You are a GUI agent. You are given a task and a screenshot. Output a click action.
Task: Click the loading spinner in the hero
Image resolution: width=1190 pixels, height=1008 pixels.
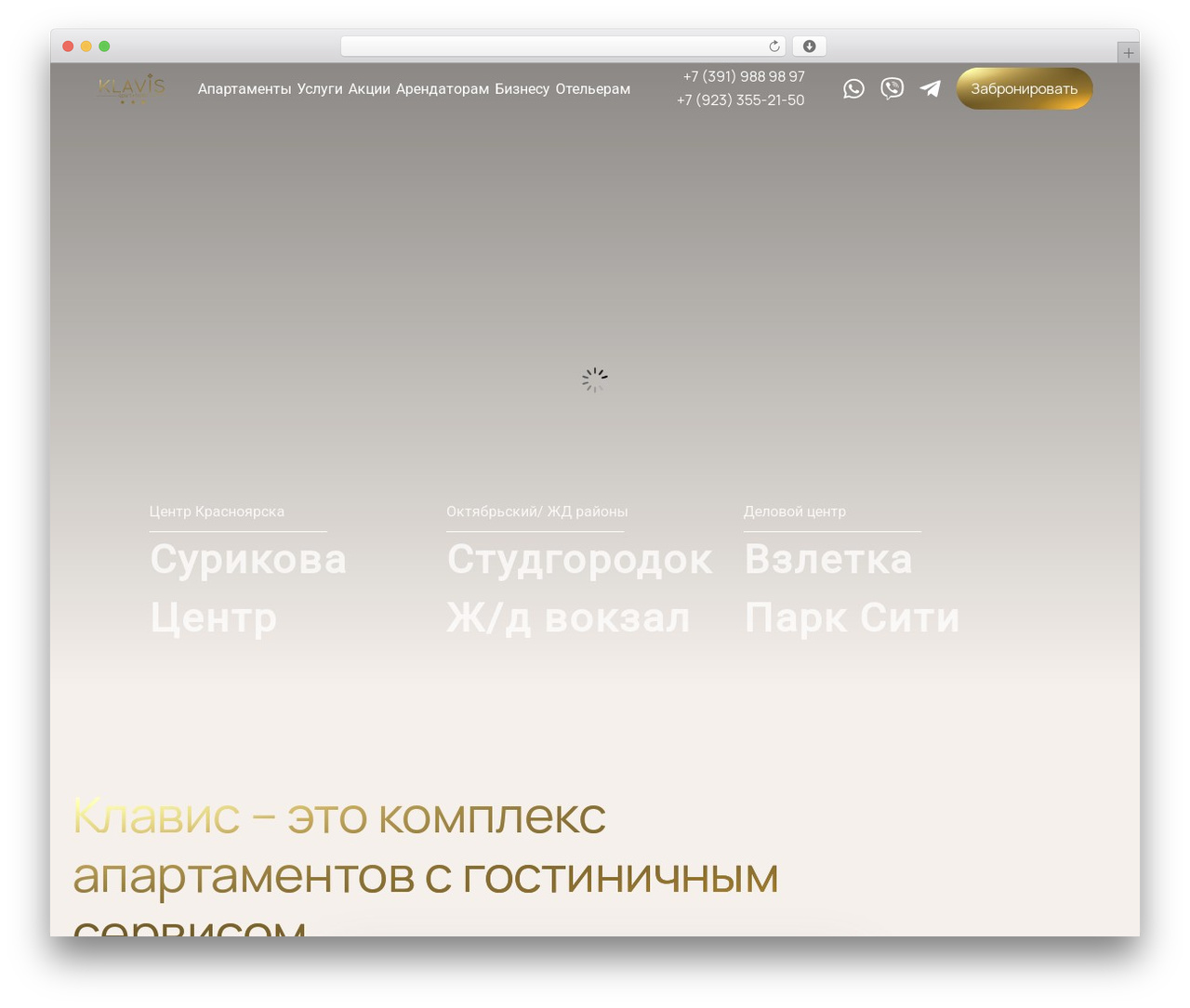coord(595,379)
